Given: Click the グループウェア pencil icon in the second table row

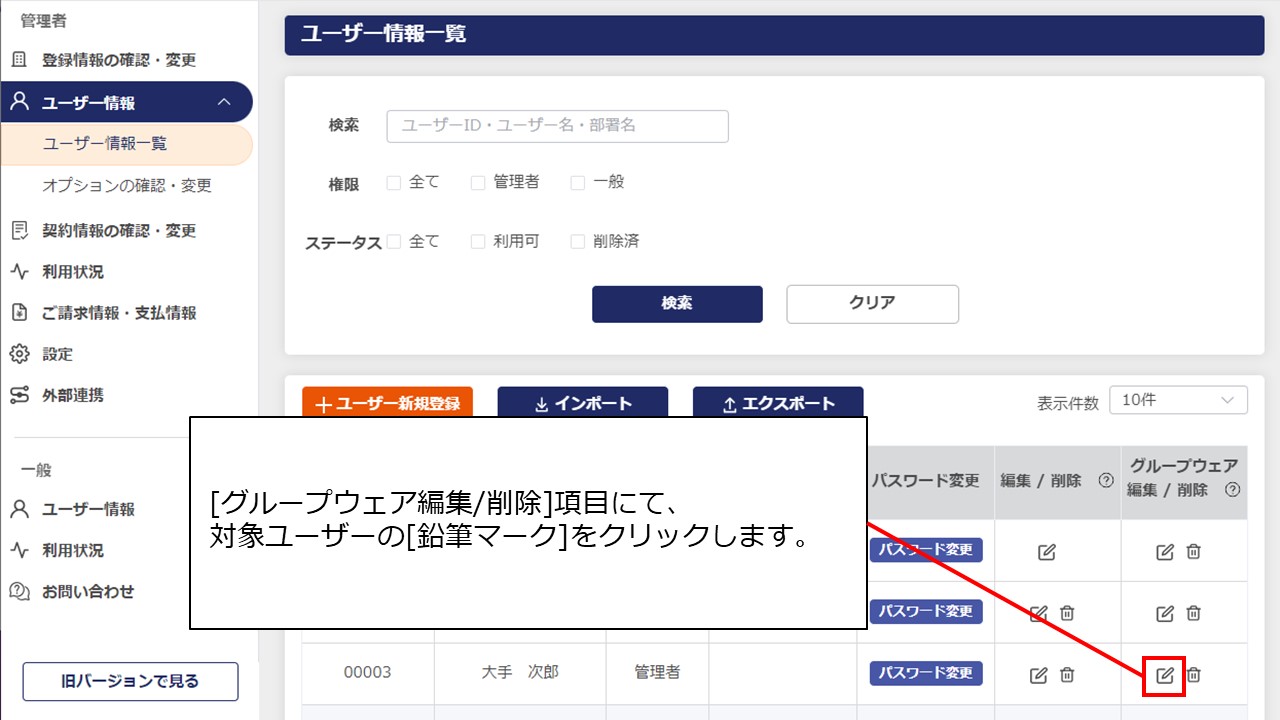Looking at the screenshot, I should 1164,613.
